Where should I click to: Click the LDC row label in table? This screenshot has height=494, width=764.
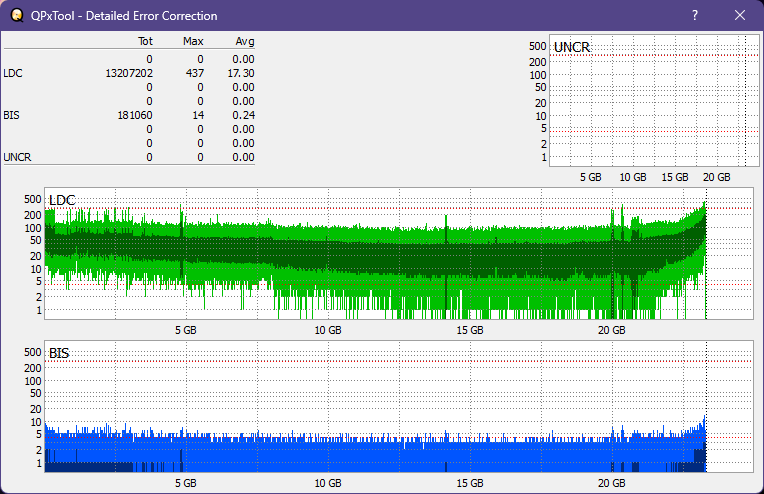click(13, 73)
